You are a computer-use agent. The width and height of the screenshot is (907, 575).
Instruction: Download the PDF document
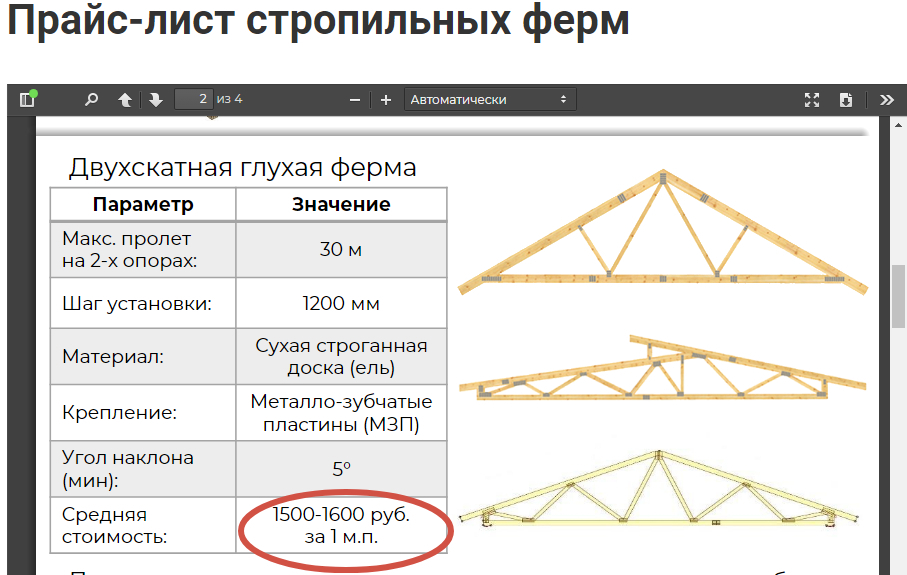point(846,99)
